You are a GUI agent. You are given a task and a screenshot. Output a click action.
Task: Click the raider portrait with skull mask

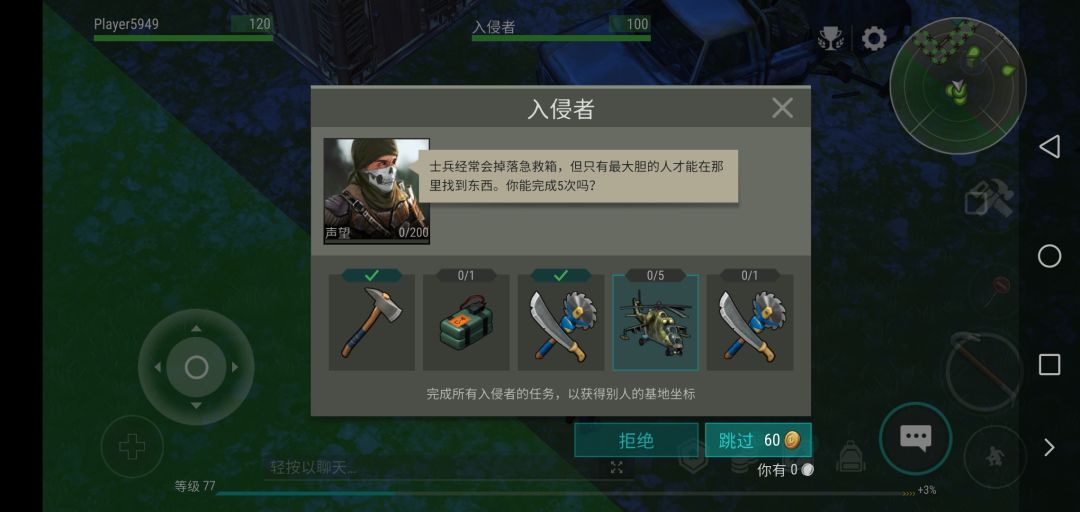click(377, 191)
